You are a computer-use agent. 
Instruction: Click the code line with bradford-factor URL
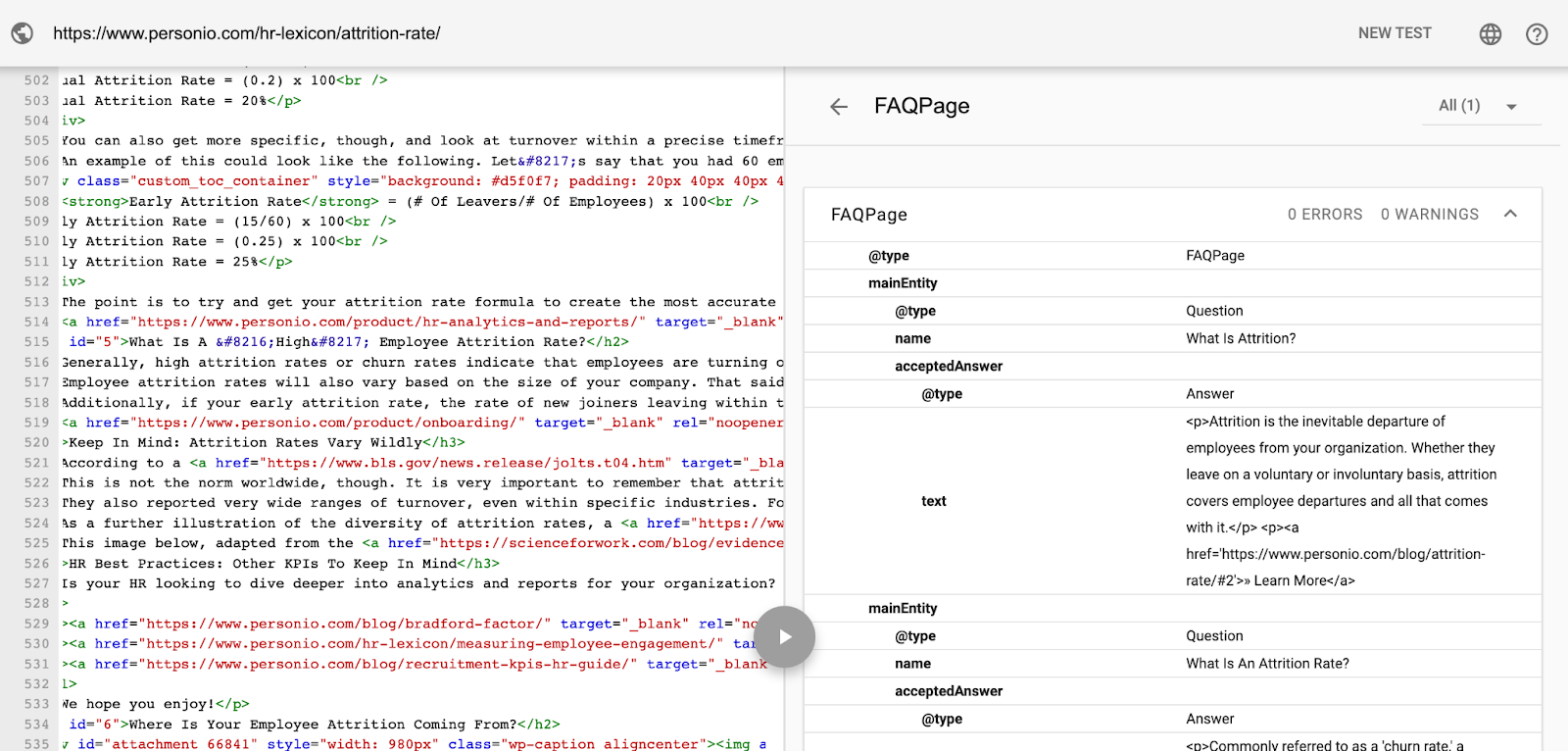click(x=411, y=624)
